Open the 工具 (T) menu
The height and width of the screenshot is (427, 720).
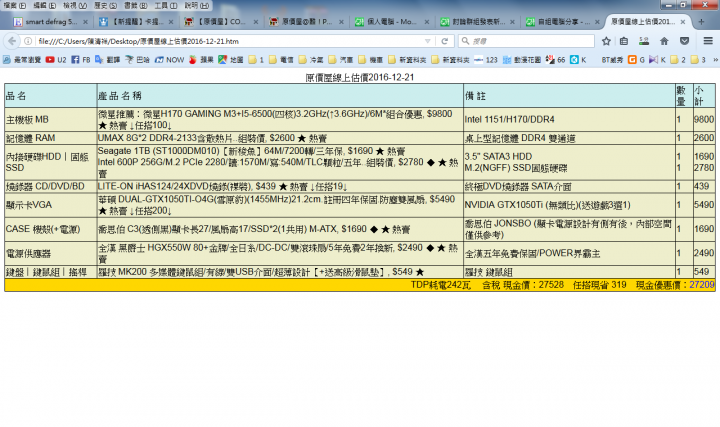(x=166, y=6)
